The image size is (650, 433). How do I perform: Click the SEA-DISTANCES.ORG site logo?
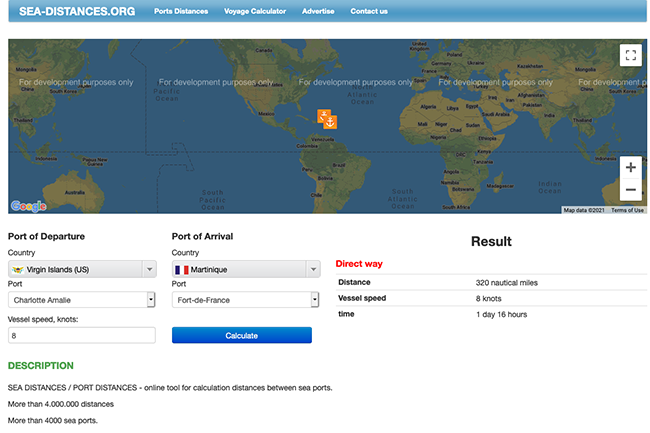(76, 11)
